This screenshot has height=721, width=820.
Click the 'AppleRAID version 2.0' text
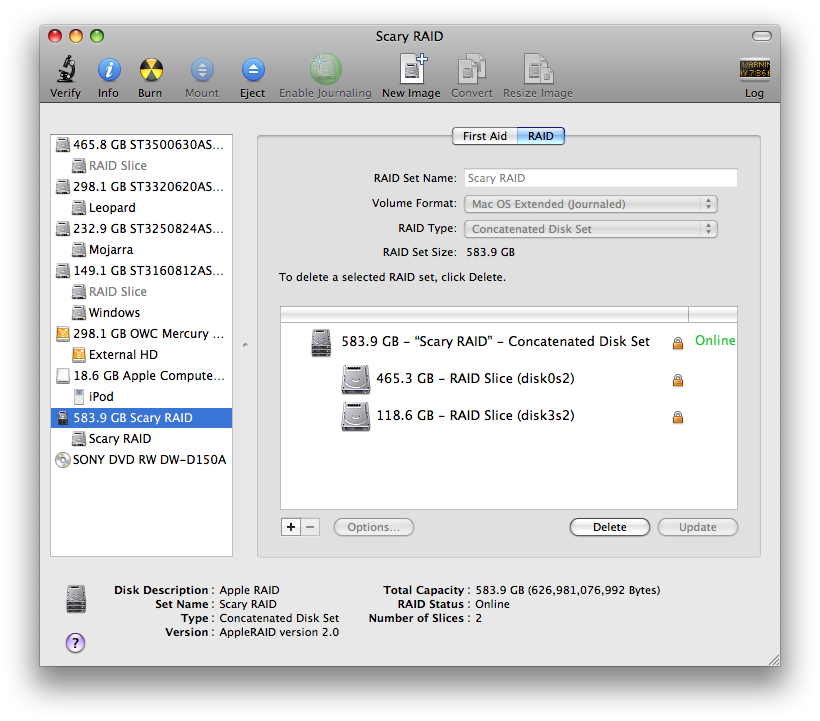click(279, 632)
